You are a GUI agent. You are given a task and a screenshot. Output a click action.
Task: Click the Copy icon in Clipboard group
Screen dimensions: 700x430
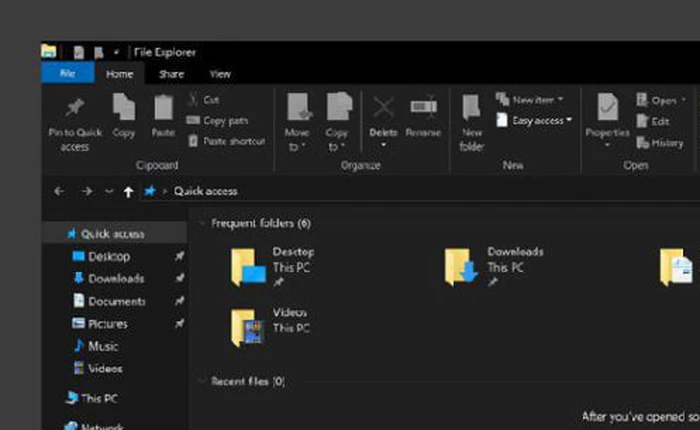pyautogui.click(x=124, y=107)
